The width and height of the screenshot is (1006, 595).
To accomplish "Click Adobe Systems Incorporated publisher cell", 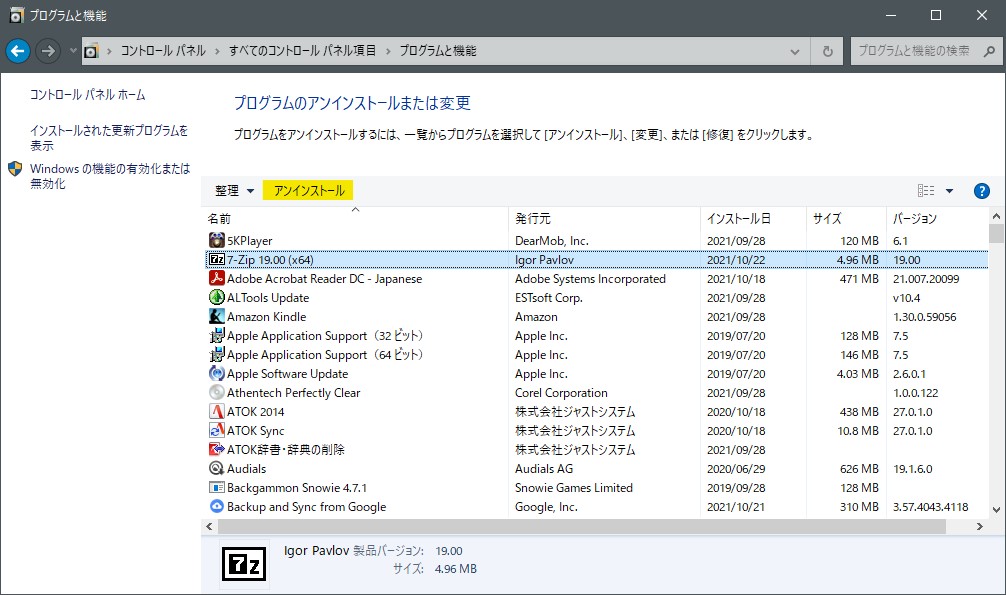I will pos(590,279).
